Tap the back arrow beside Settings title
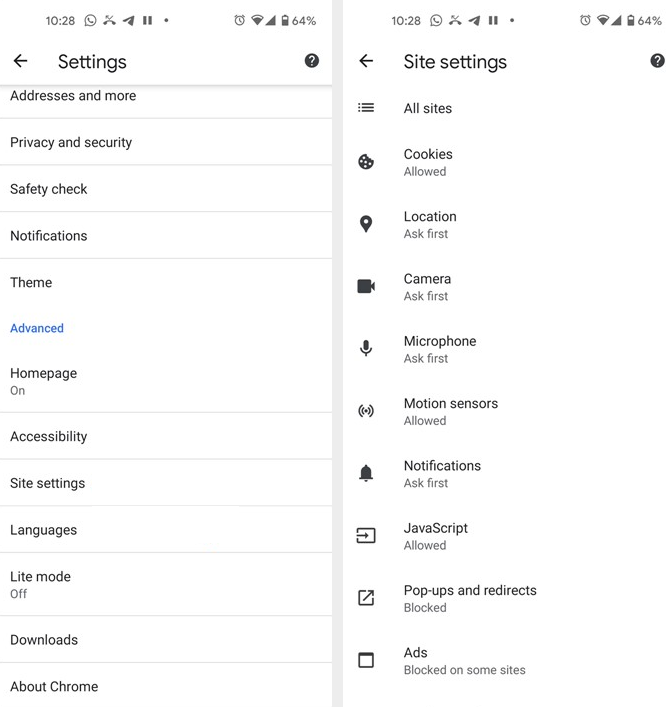The width and height of the screenshot is (671, 707). coord(20,61)
